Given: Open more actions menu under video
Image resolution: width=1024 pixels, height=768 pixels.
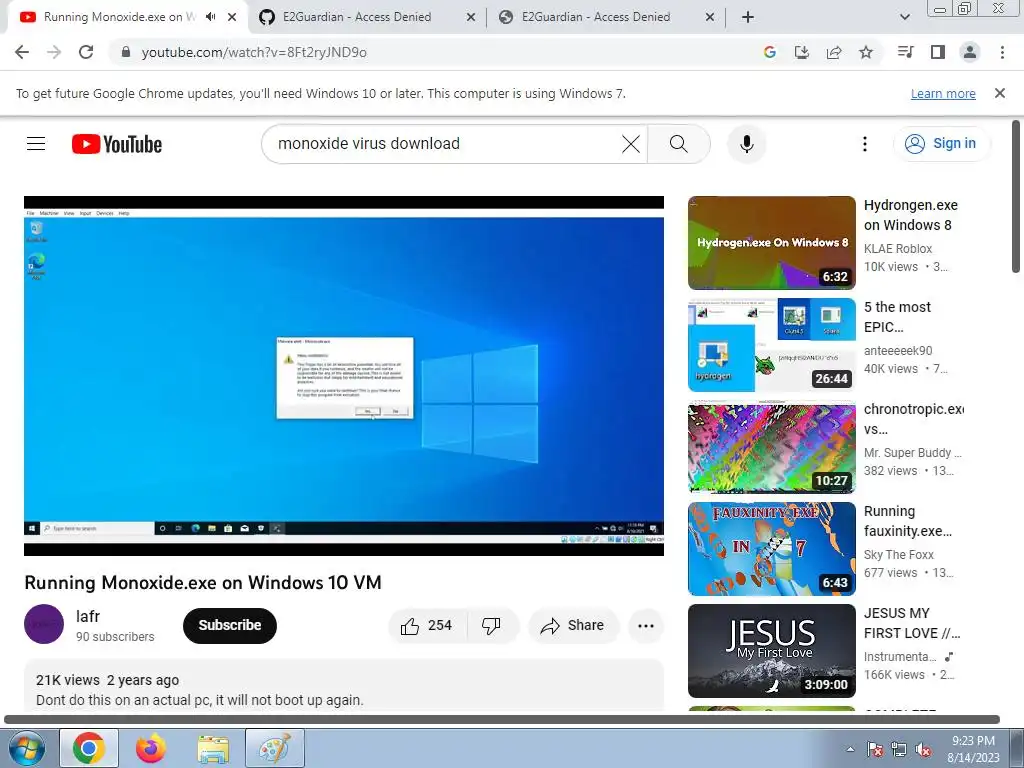Looking at the screenshot, I should 646,626.
